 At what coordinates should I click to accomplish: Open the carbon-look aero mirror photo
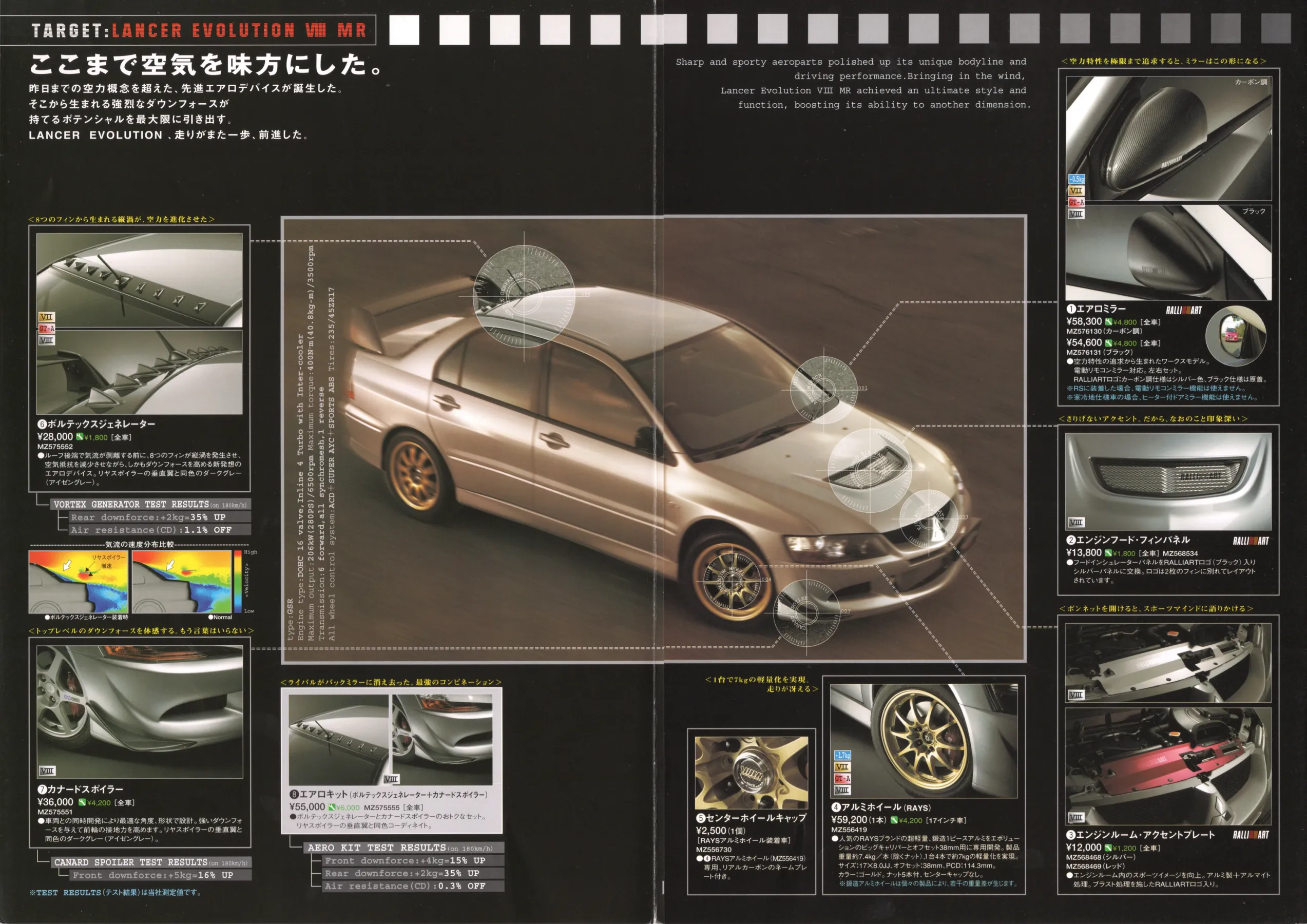tap(1169, 139)
